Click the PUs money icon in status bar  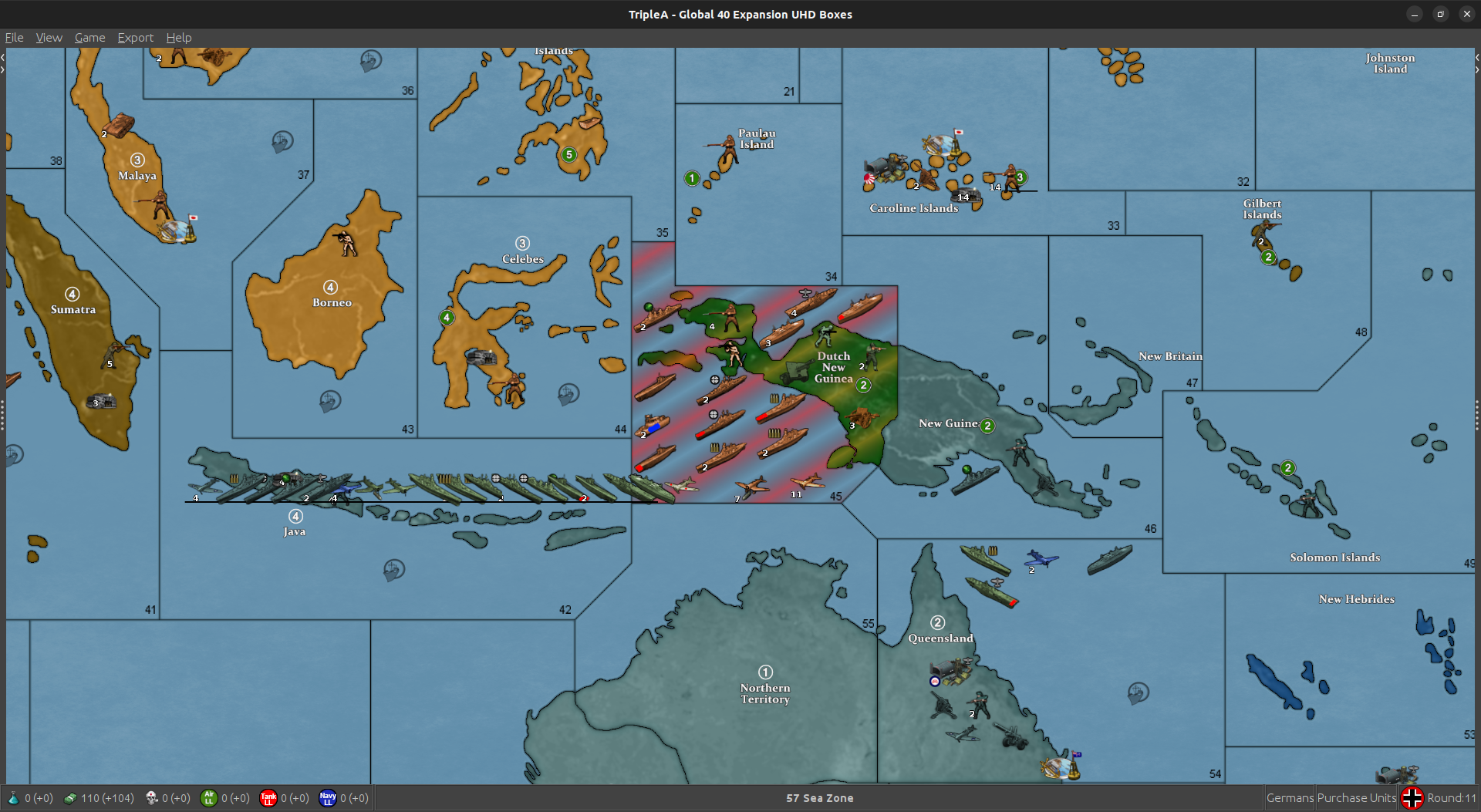pos(70,798)
